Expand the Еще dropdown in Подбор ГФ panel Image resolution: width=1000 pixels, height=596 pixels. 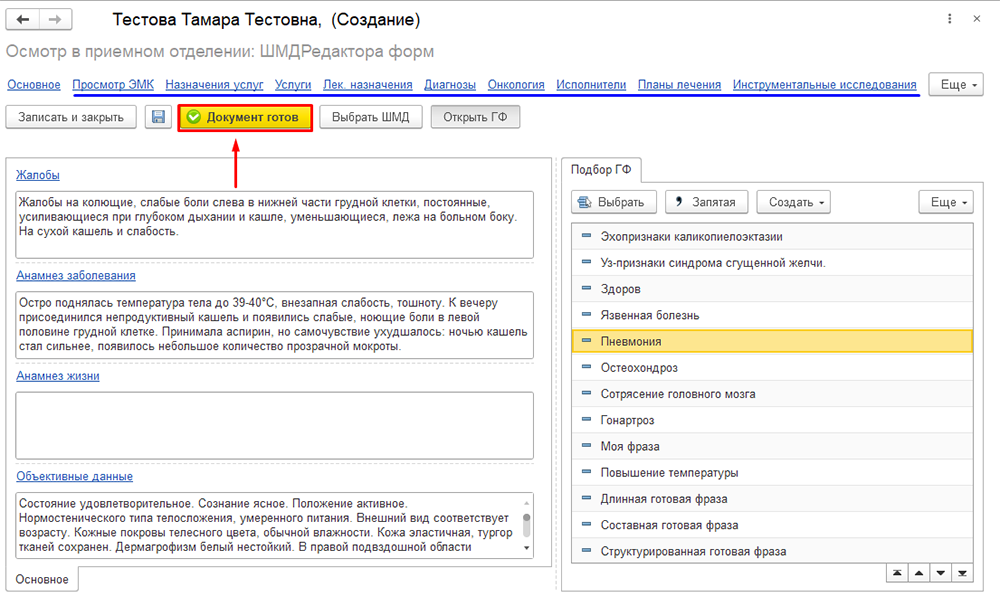[x=946, y=202]
